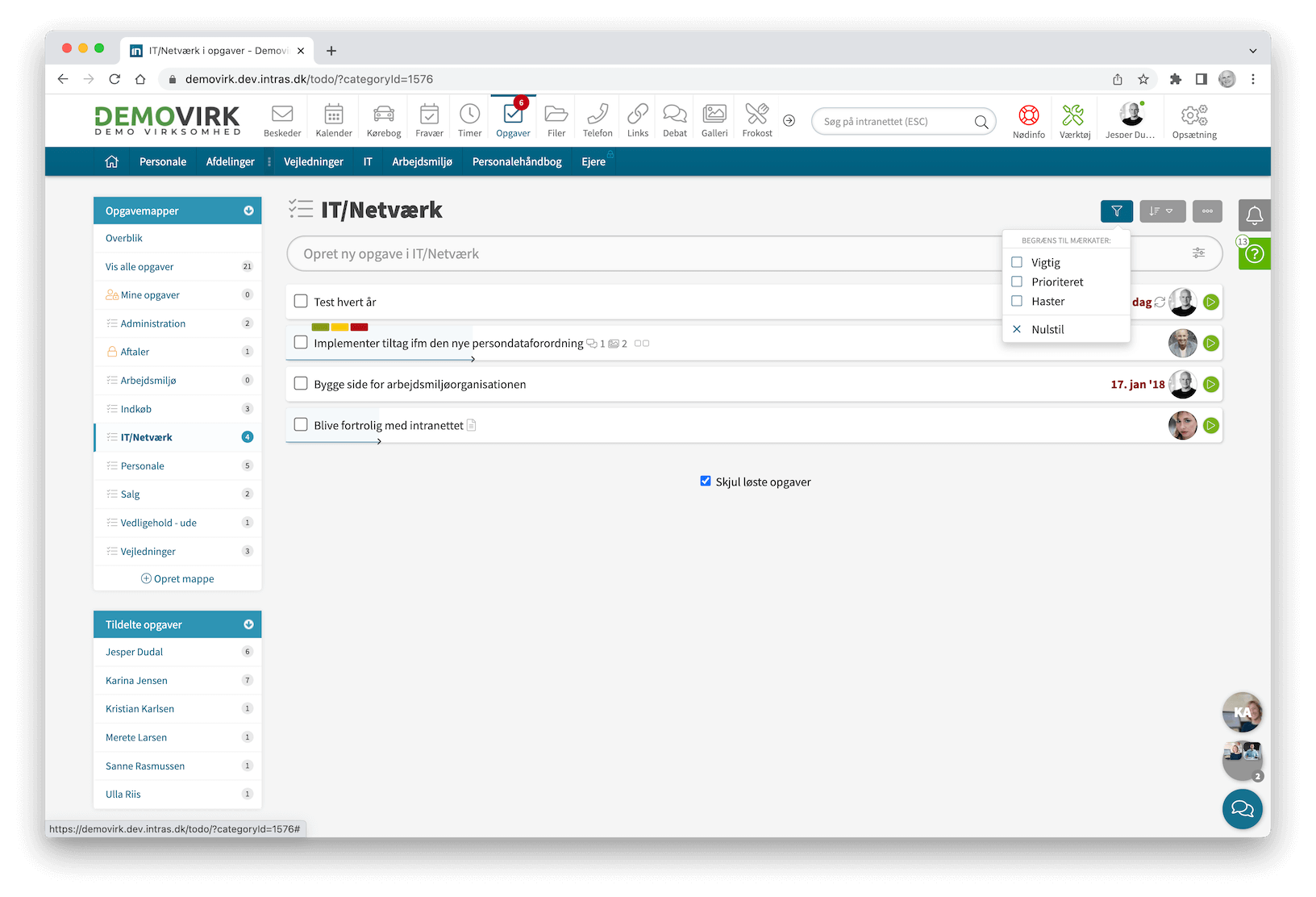1316x897 pixels.
Task: Click the notification bell icon
Action: (1254, 215)
